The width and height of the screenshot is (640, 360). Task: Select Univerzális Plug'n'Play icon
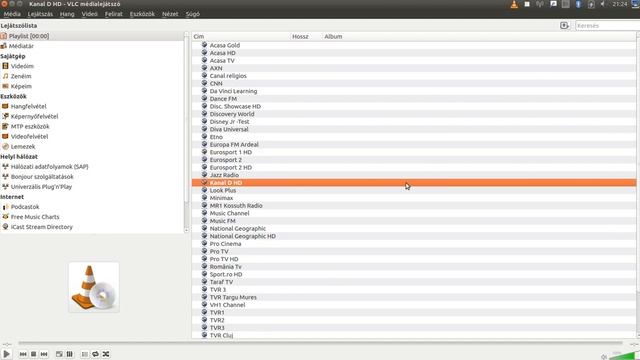[5, 187]
